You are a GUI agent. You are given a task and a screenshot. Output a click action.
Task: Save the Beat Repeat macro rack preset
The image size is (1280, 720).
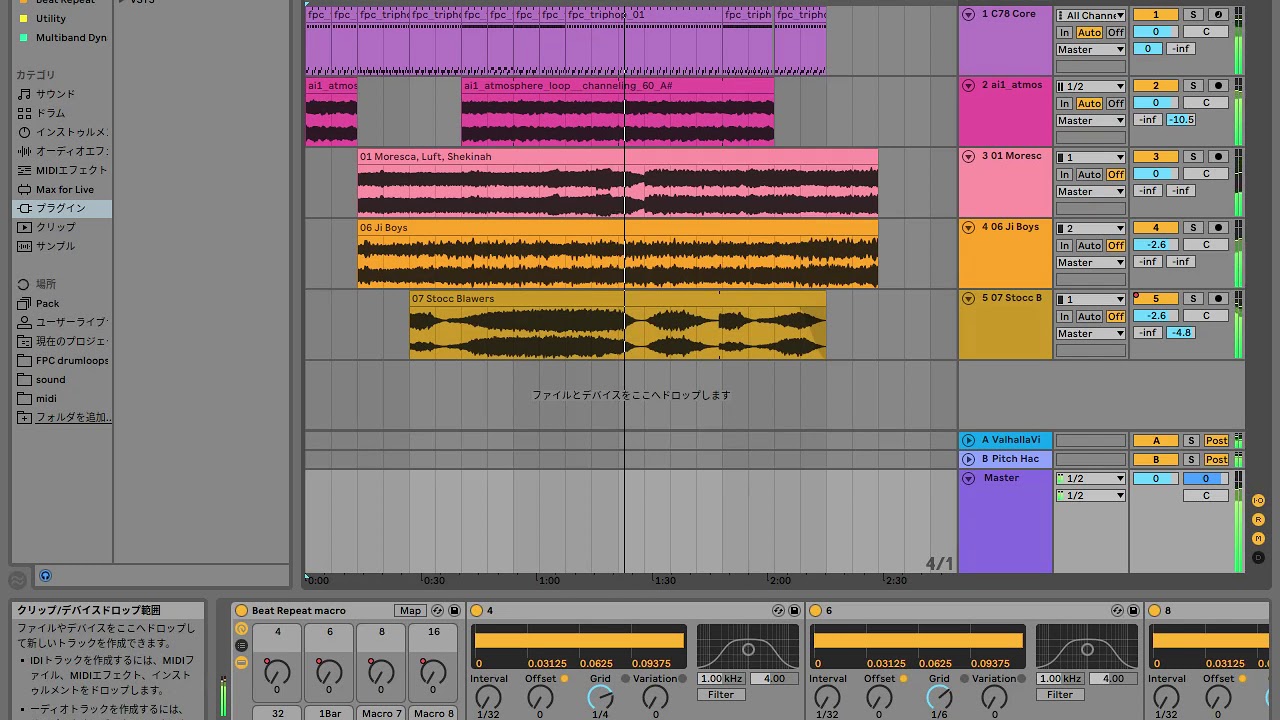(x=454, y=611)
